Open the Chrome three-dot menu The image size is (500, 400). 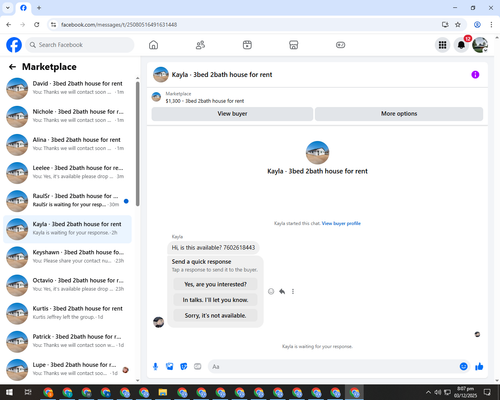click(x=491, y=25)
